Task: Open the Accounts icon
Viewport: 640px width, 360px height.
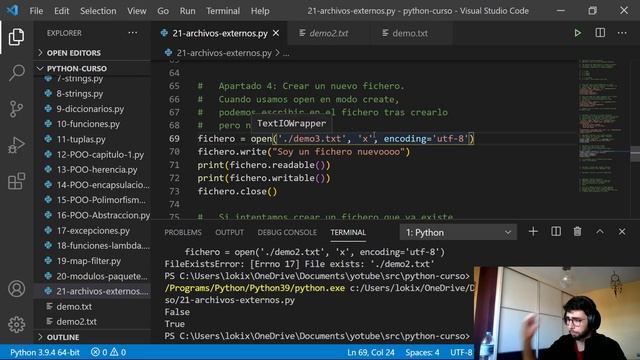Action: [16, 289]
